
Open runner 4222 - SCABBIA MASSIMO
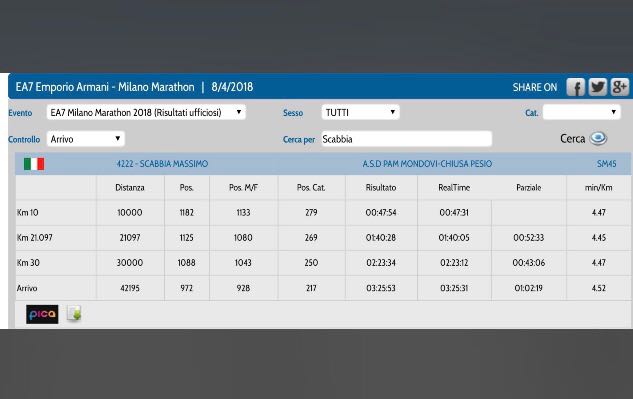click(x=162, y=164)
